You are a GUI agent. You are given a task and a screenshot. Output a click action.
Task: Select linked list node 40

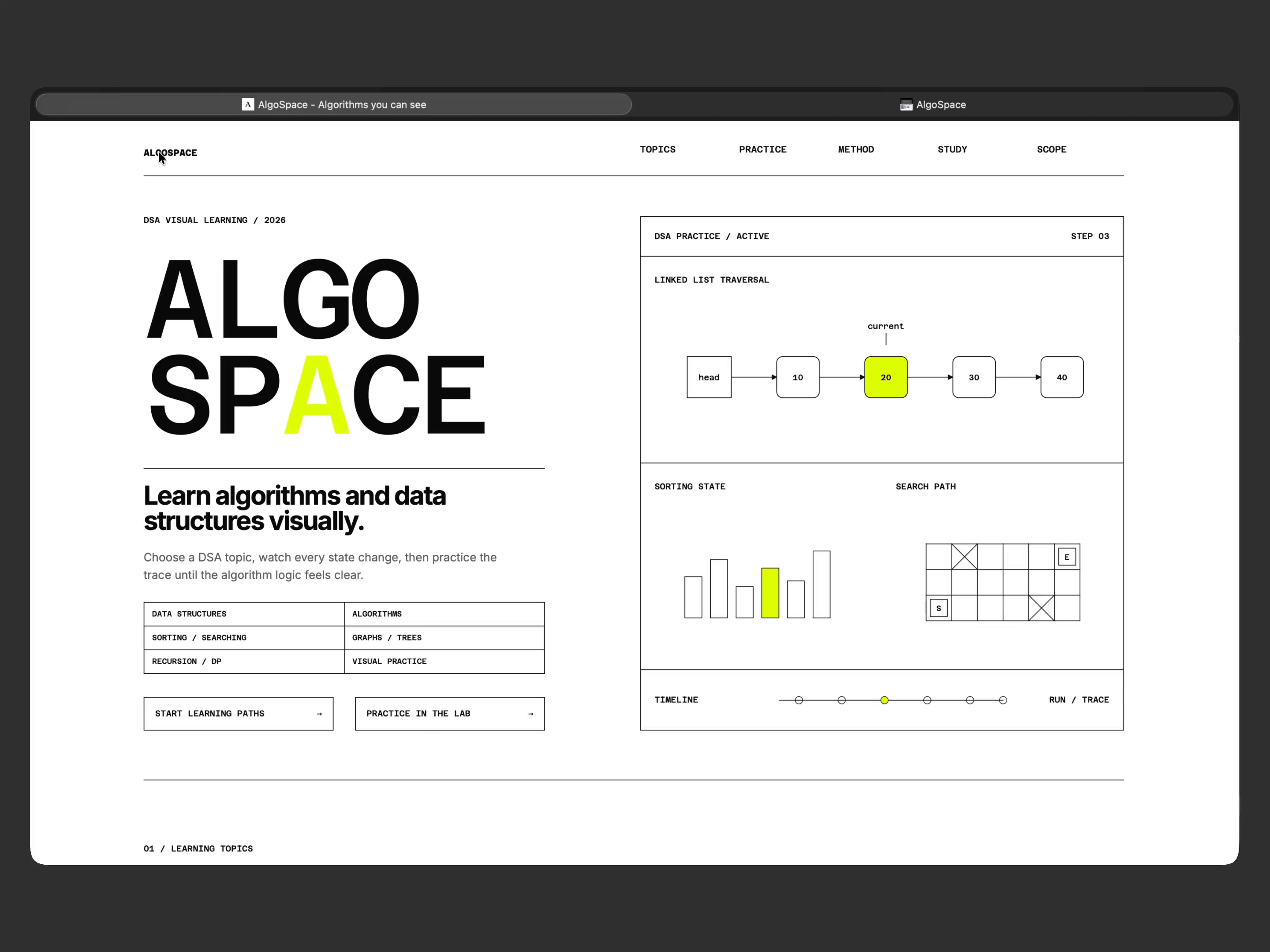1062,377
